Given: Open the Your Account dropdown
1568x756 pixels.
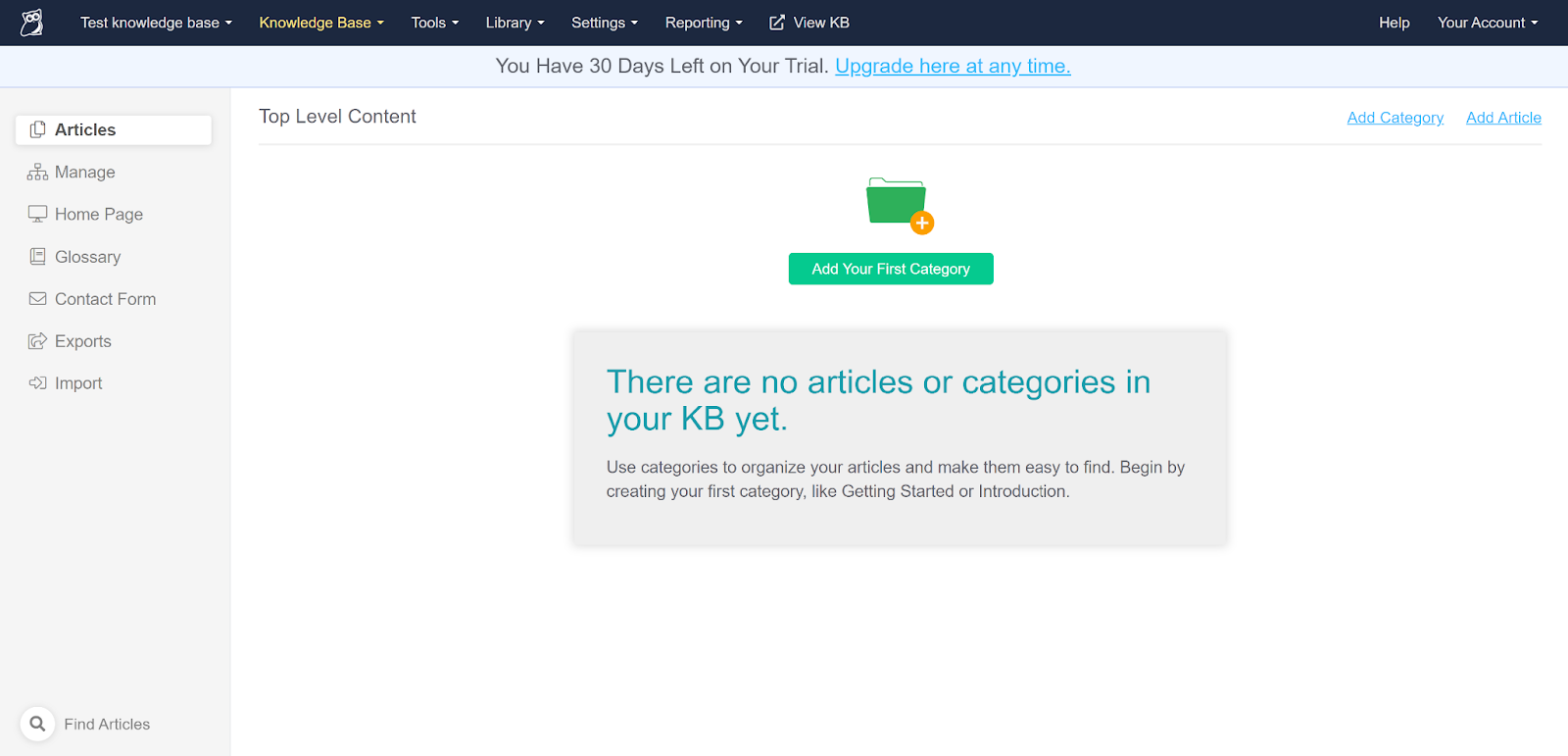Looking at the screenshot, I should point(1487,23).
